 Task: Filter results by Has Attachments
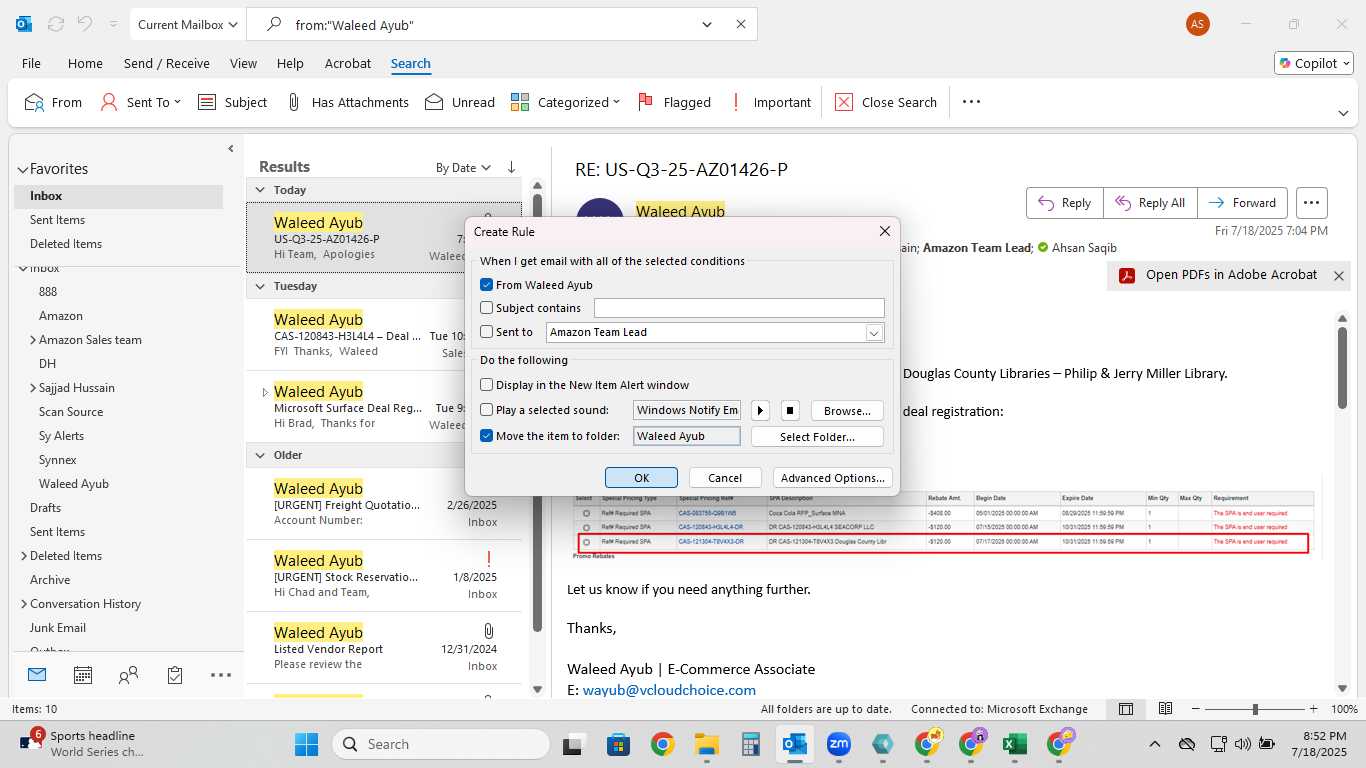coord(347,102)
